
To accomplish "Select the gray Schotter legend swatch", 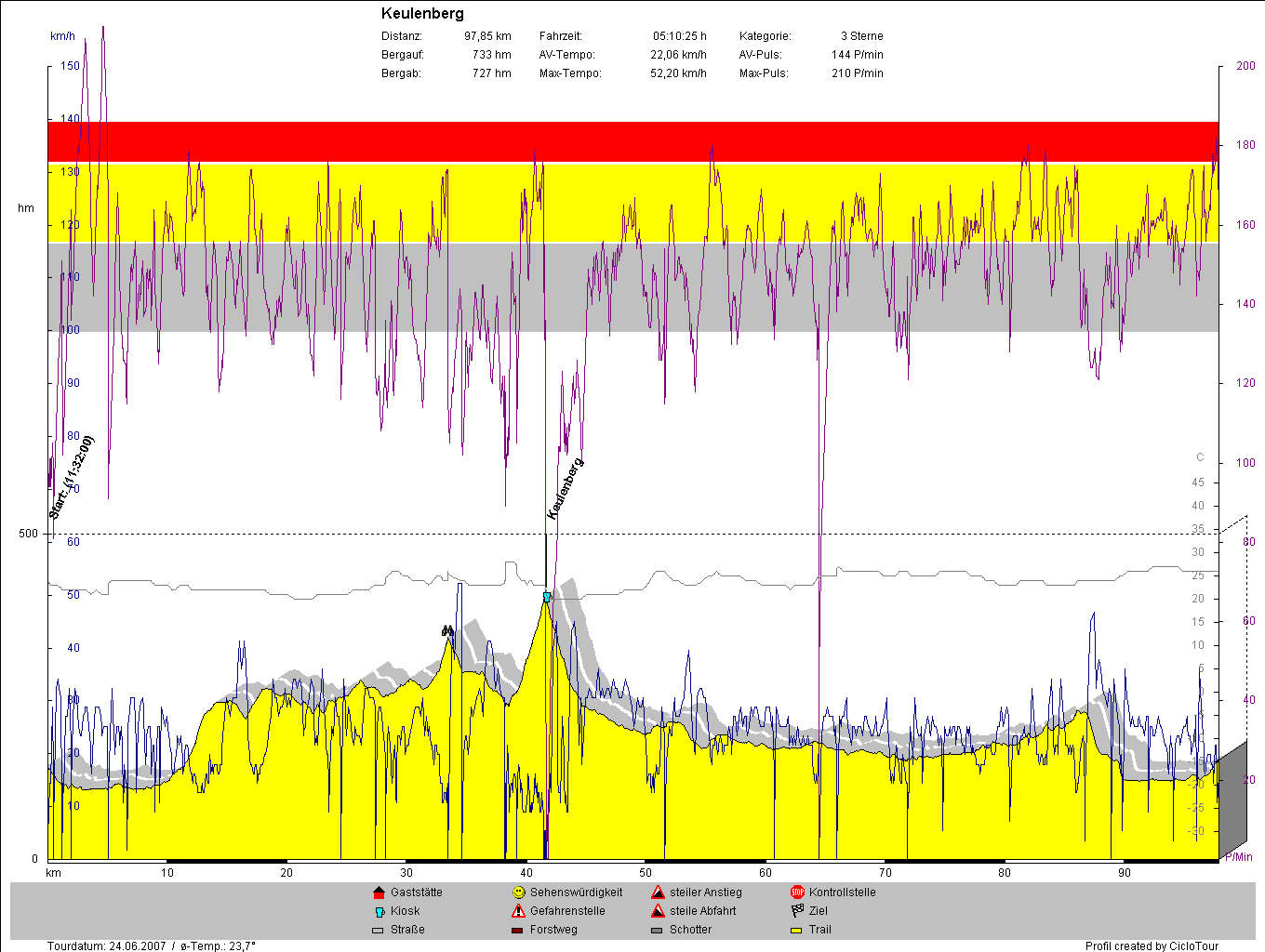I will point(657,930).
